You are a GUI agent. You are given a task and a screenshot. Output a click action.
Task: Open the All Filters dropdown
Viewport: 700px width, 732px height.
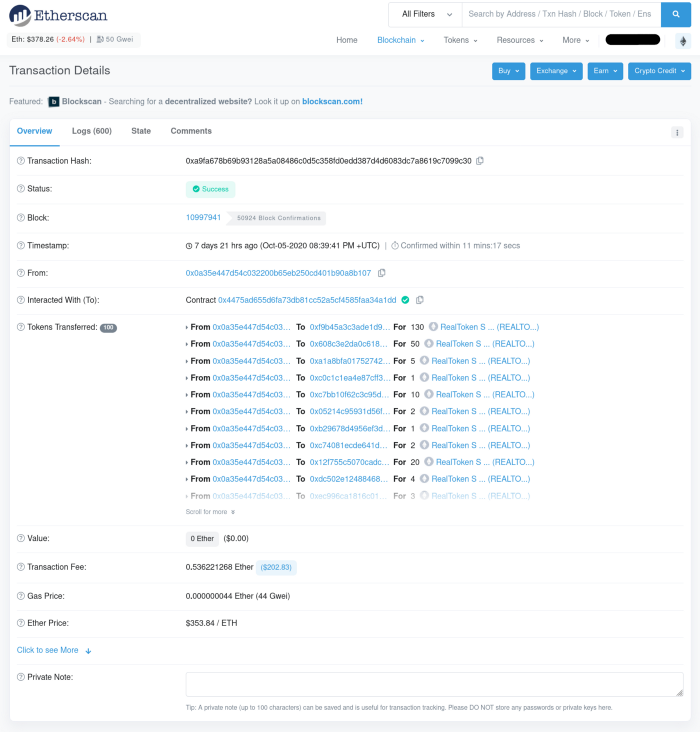coord(425,14)
